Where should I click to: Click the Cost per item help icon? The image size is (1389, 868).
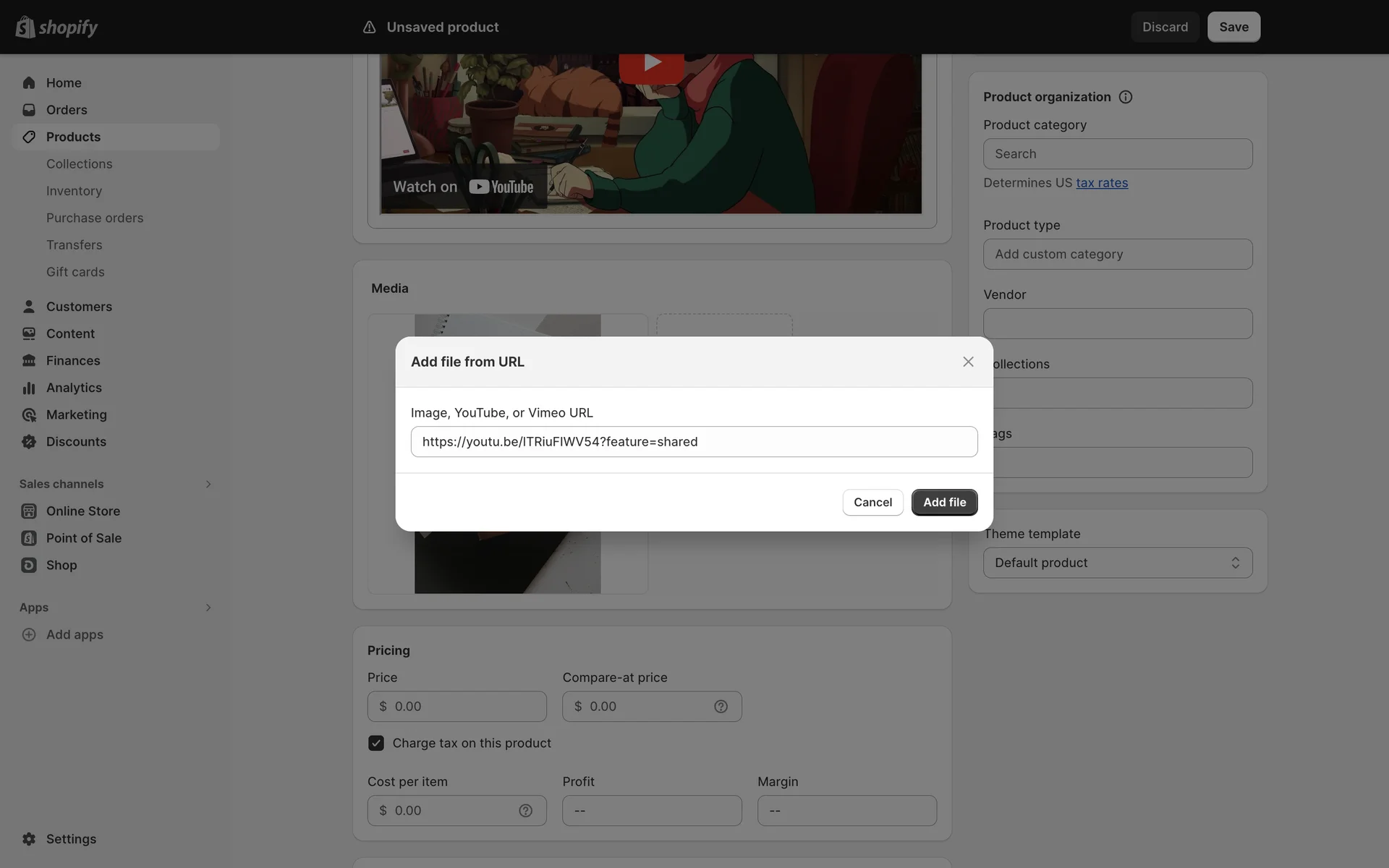(x=525, y=811)
